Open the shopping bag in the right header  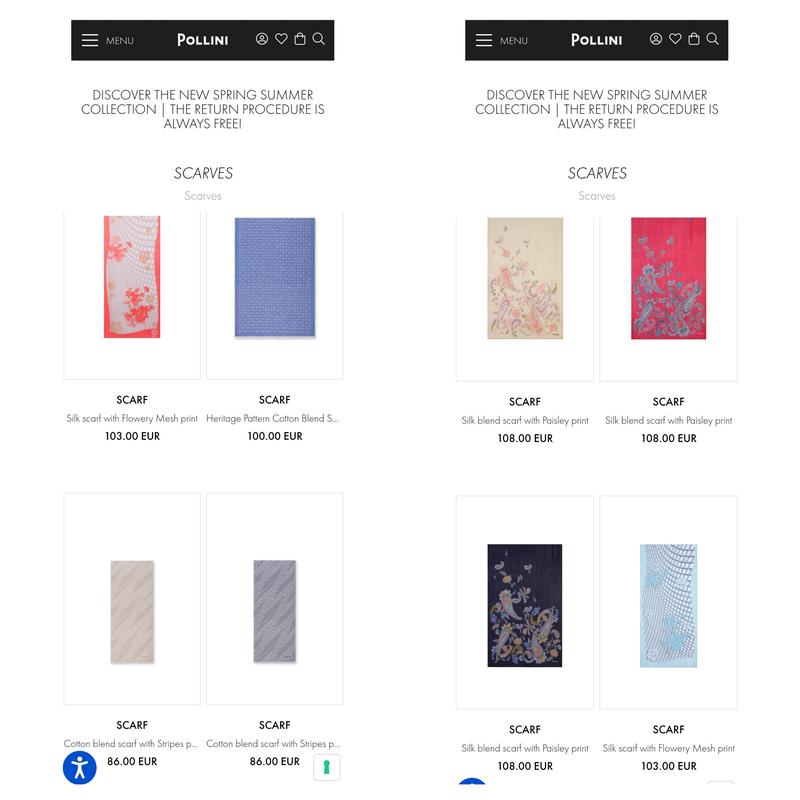pos(694,39)
